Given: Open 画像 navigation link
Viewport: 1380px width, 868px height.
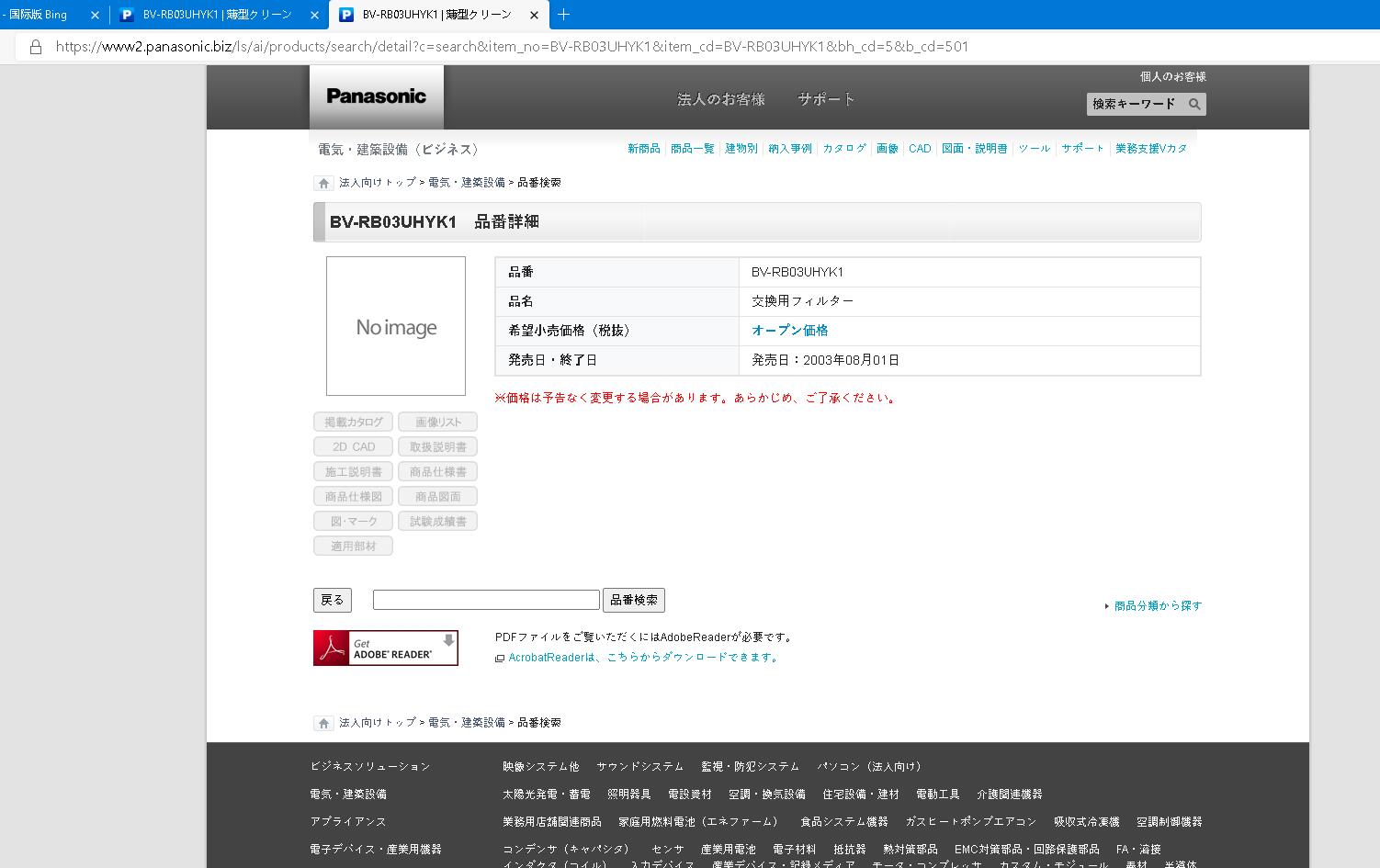Looking at the screenshot, I should [888, 149].
